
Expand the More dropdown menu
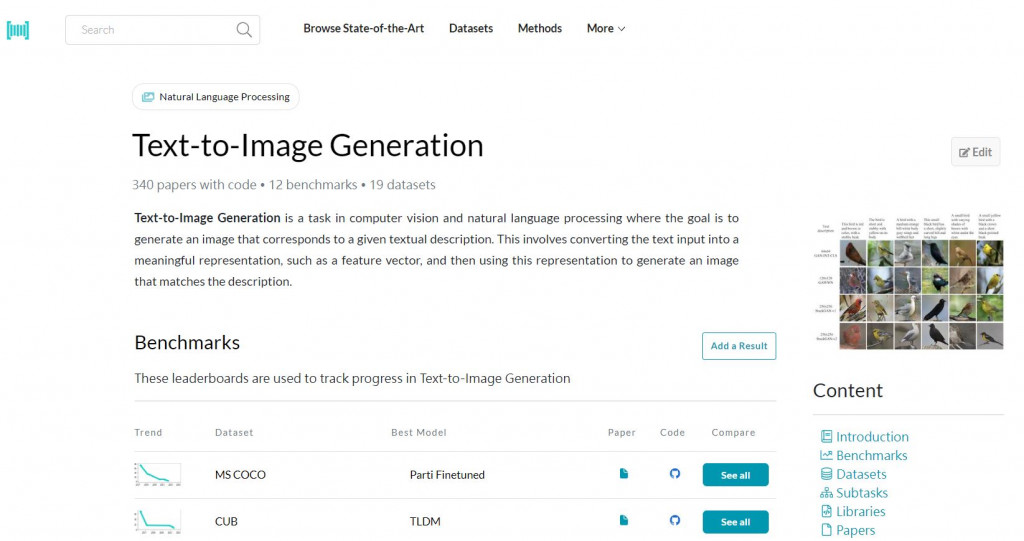tap(606, 29)
